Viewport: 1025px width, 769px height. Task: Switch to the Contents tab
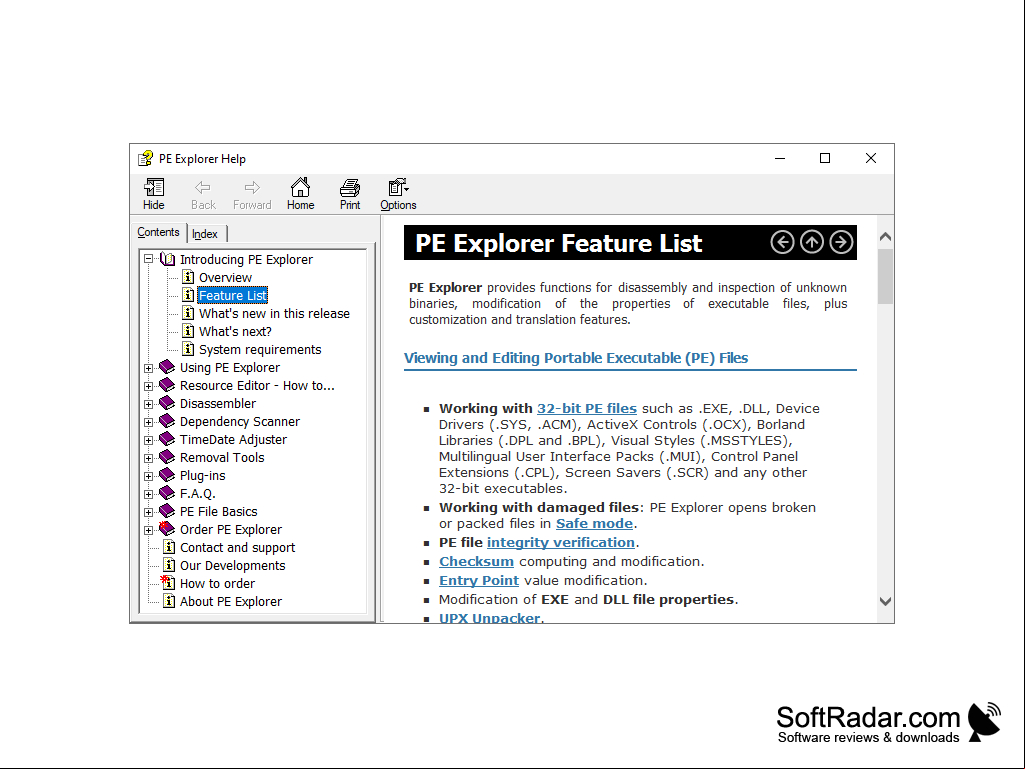[x=158, y=232]
